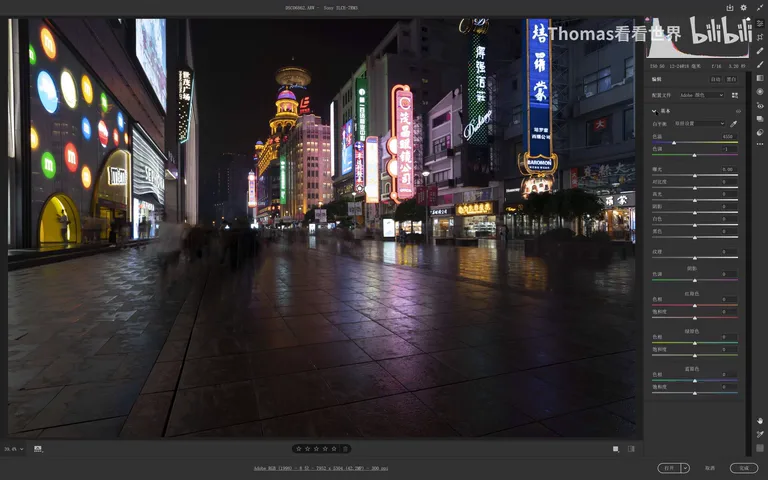This screenshot has width=768, height=480.
Task: Click the 色温 value field 4550
Action: [x=728, y=137]
